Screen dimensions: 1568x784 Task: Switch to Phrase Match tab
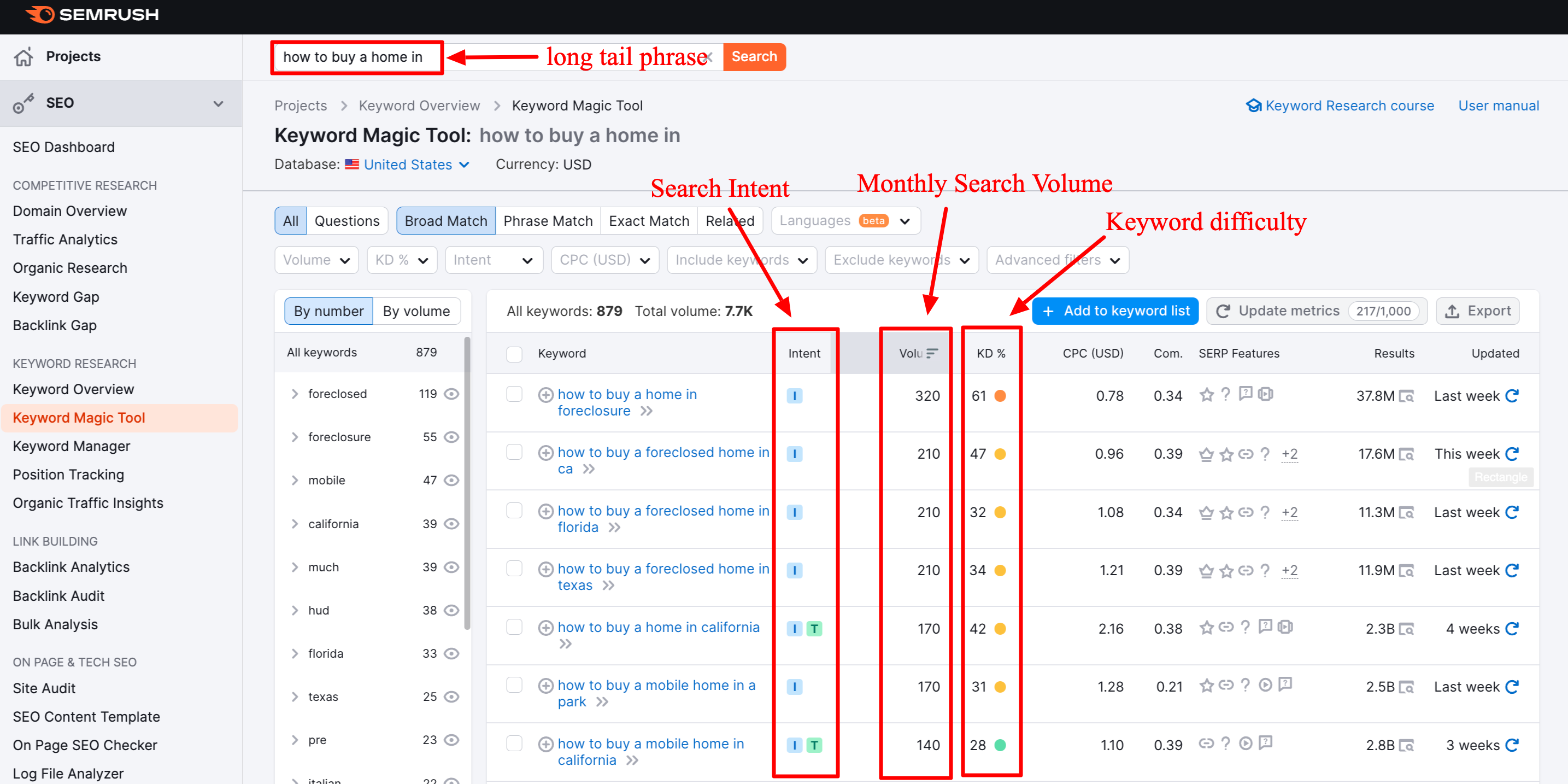(x=548, y=221)
